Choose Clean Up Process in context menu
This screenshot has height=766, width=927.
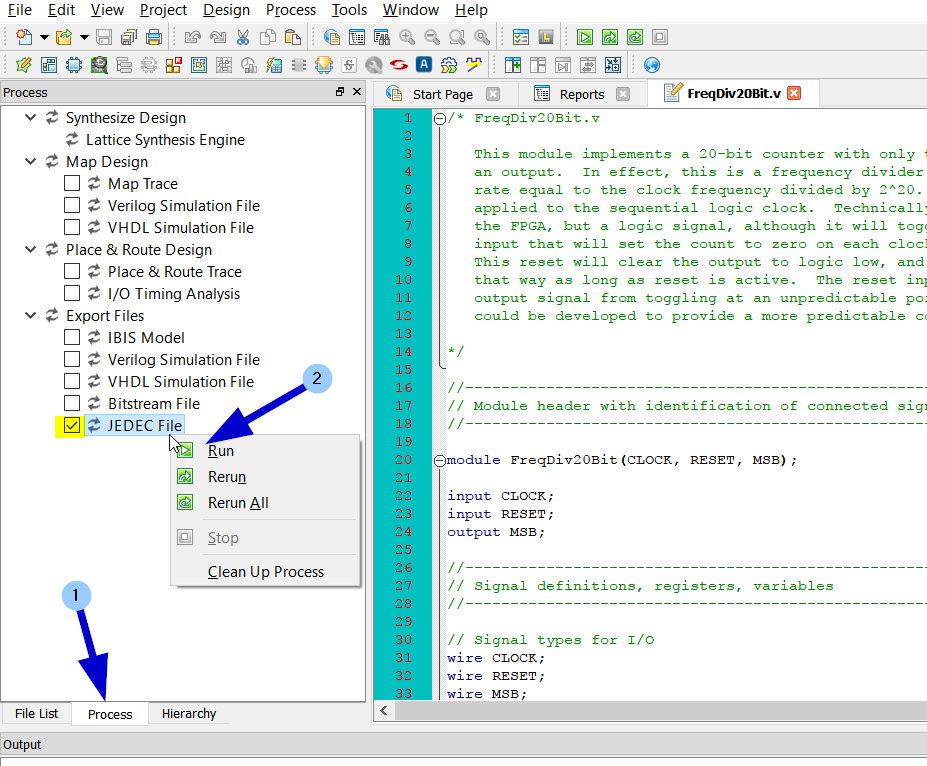pos(265,572)
